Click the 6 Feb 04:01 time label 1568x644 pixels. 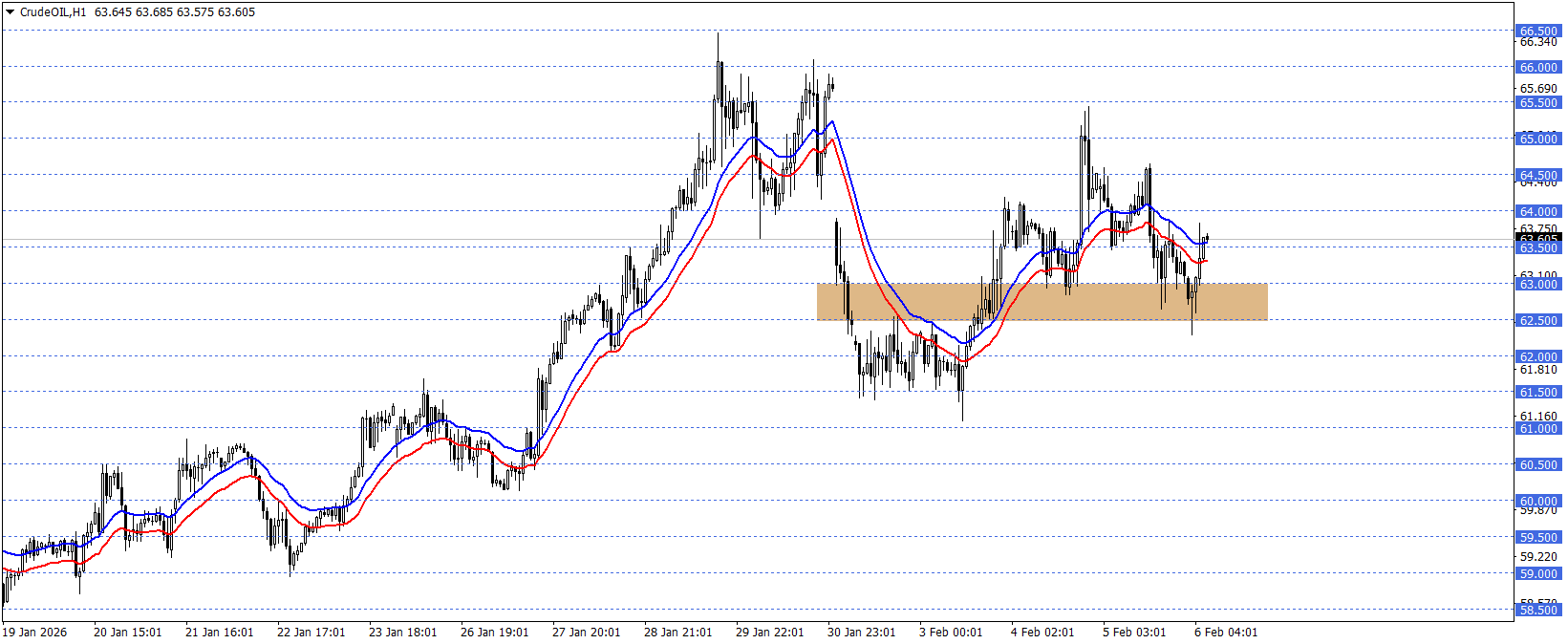(1226, 633)
